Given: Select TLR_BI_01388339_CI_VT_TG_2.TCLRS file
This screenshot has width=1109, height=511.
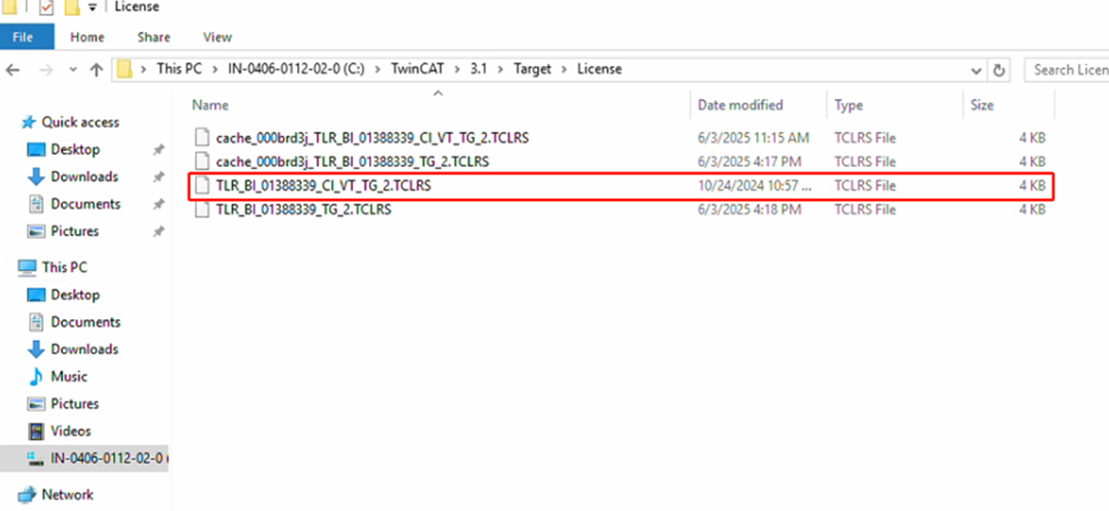Looking at the screenshot, I should tap(323, 186).
